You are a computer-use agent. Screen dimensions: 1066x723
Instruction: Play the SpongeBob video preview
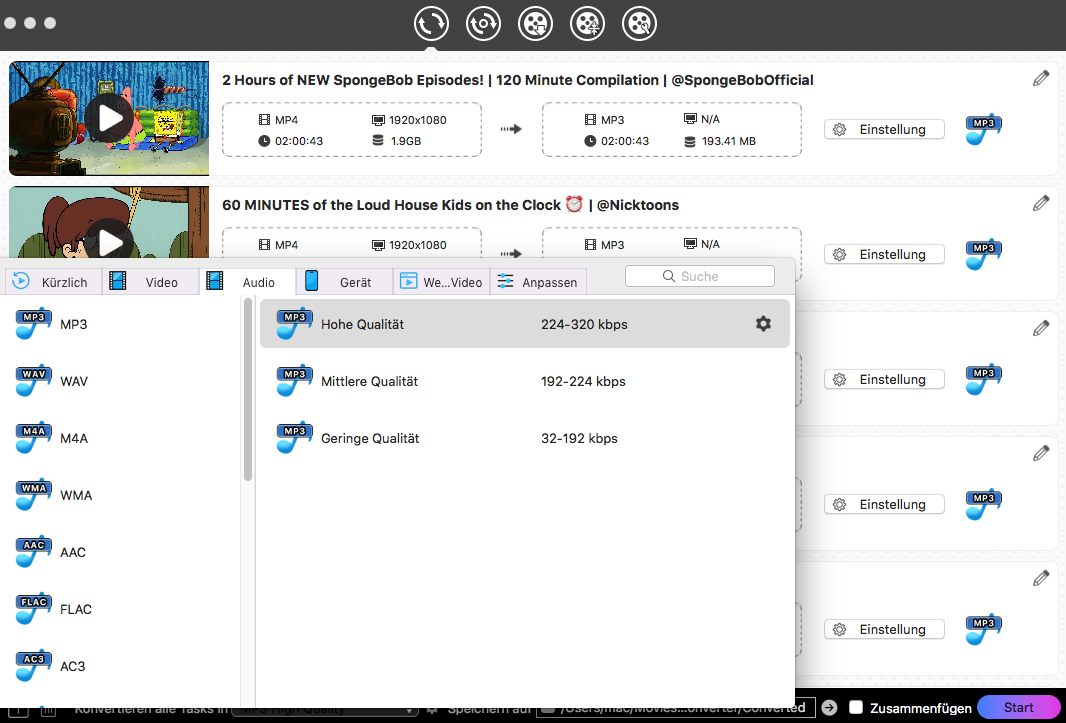(110, 118)
